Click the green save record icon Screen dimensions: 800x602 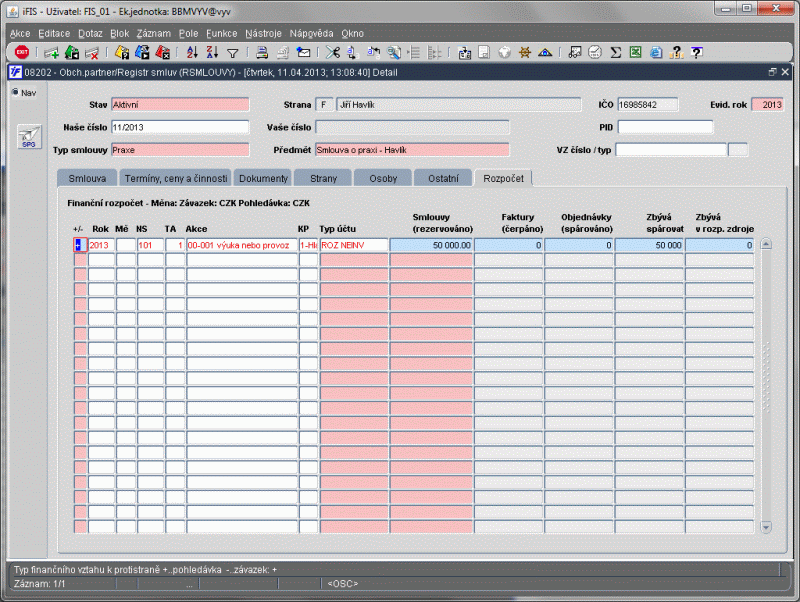point(72,52)
